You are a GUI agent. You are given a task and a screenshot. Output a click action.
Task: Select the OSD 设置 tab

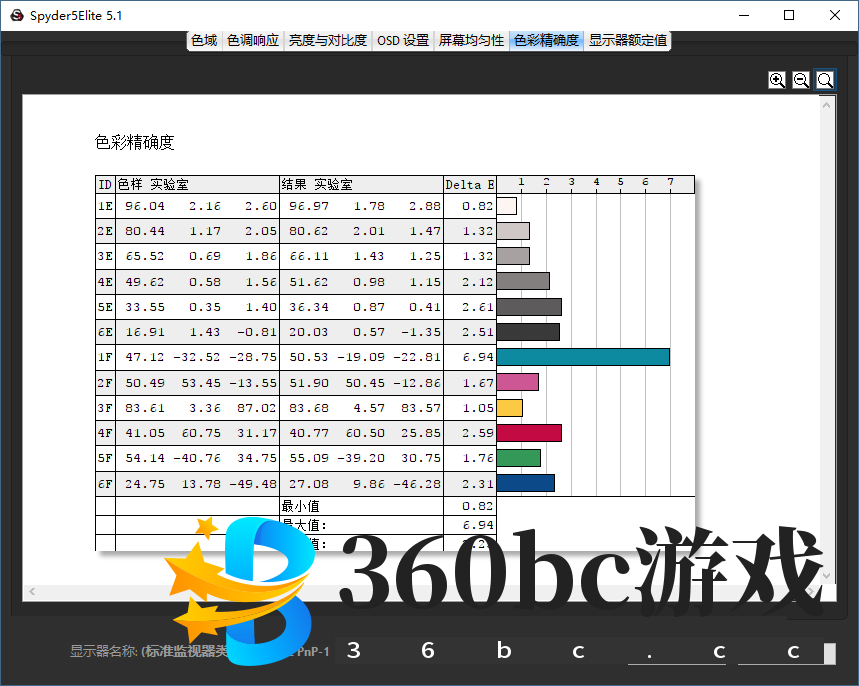point(403,41)
